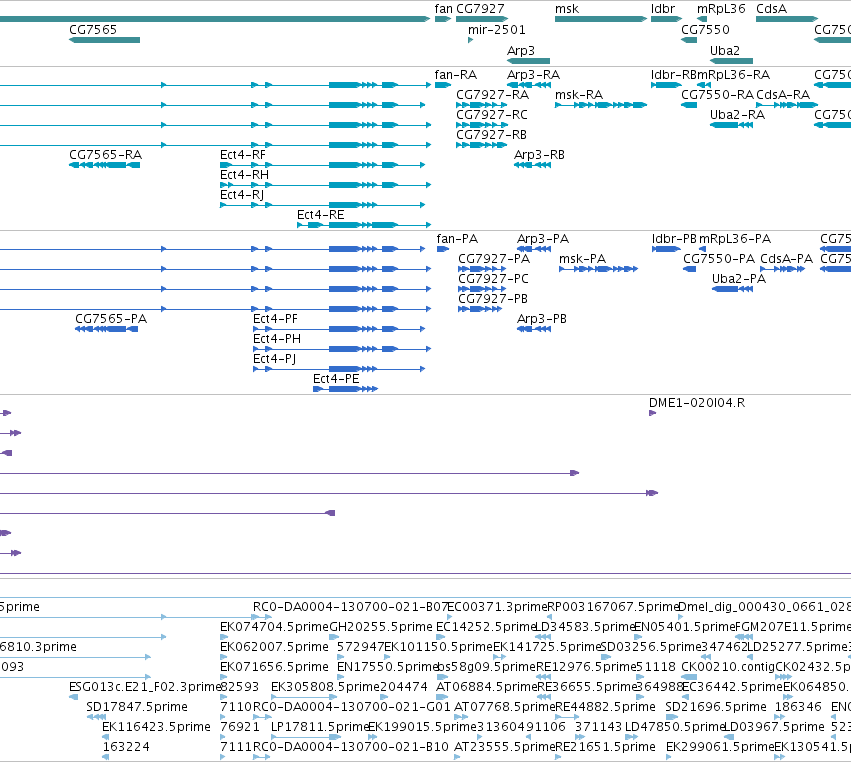Open the EK071656.5prime EST

pyautogui.click(x=224, y=677)
